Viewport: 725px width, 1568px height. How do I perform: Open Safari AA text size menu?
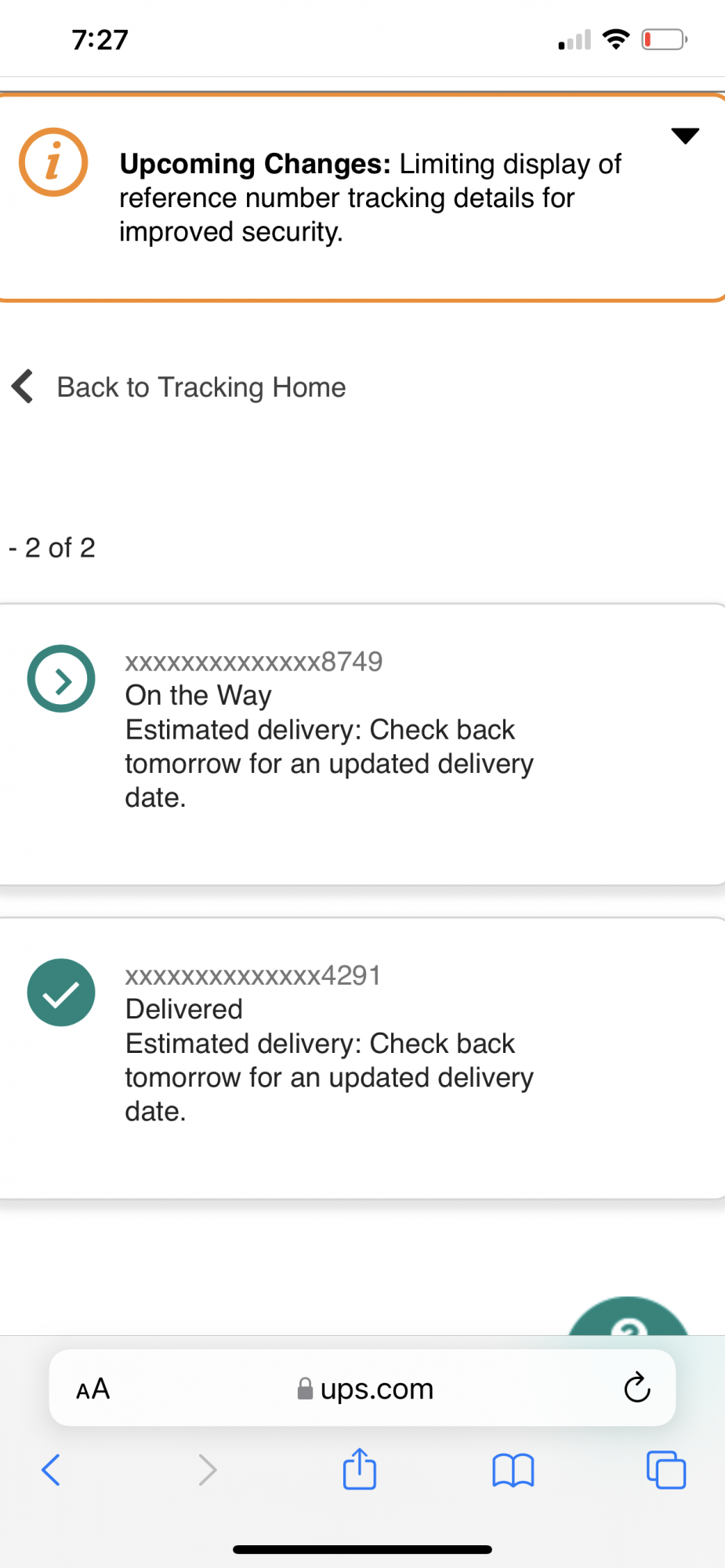point(93,1388)
